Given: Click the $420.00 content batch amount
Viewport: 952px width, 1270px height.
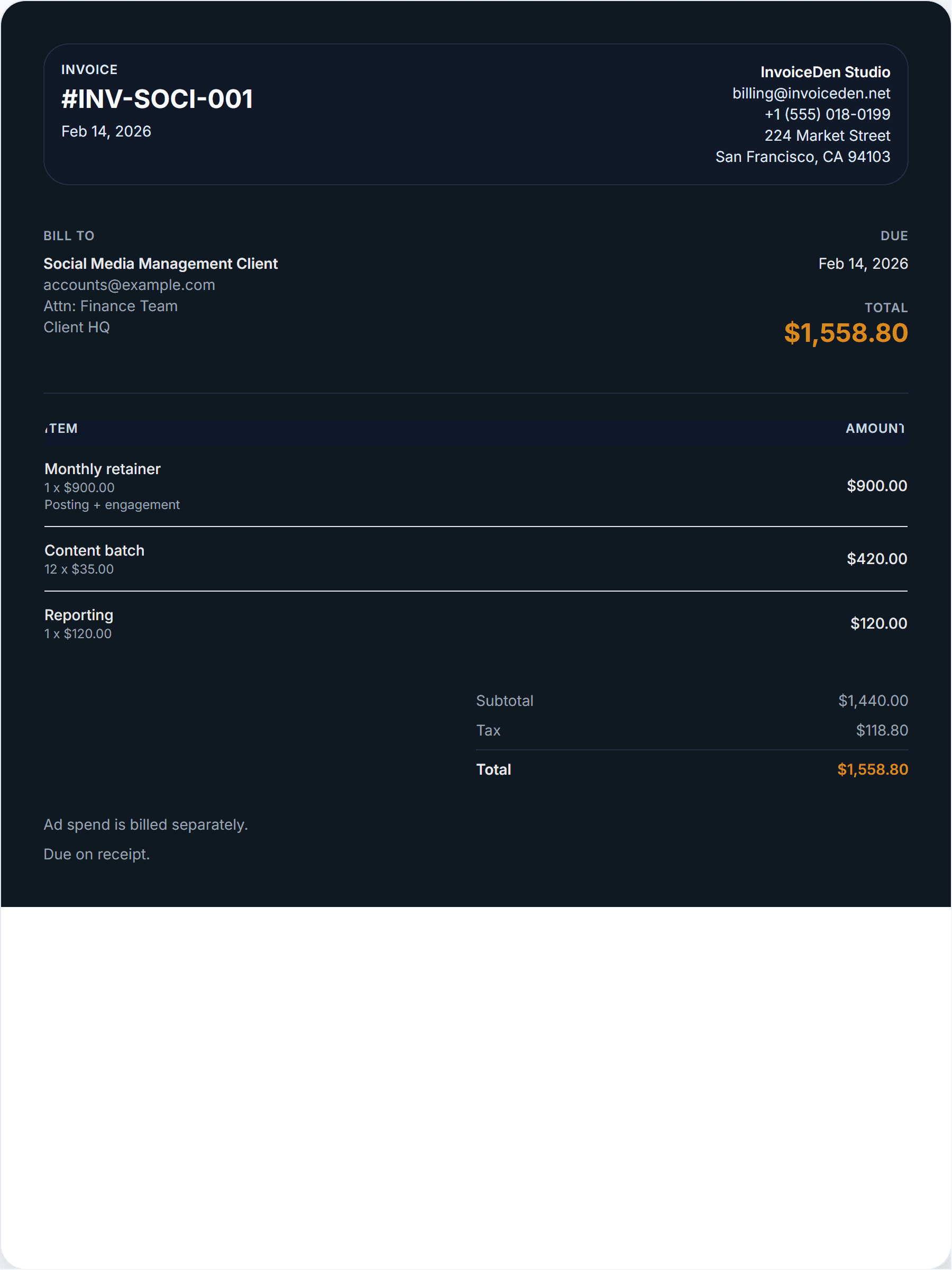Looking at the screenshot, I should [x=876, y=559].
